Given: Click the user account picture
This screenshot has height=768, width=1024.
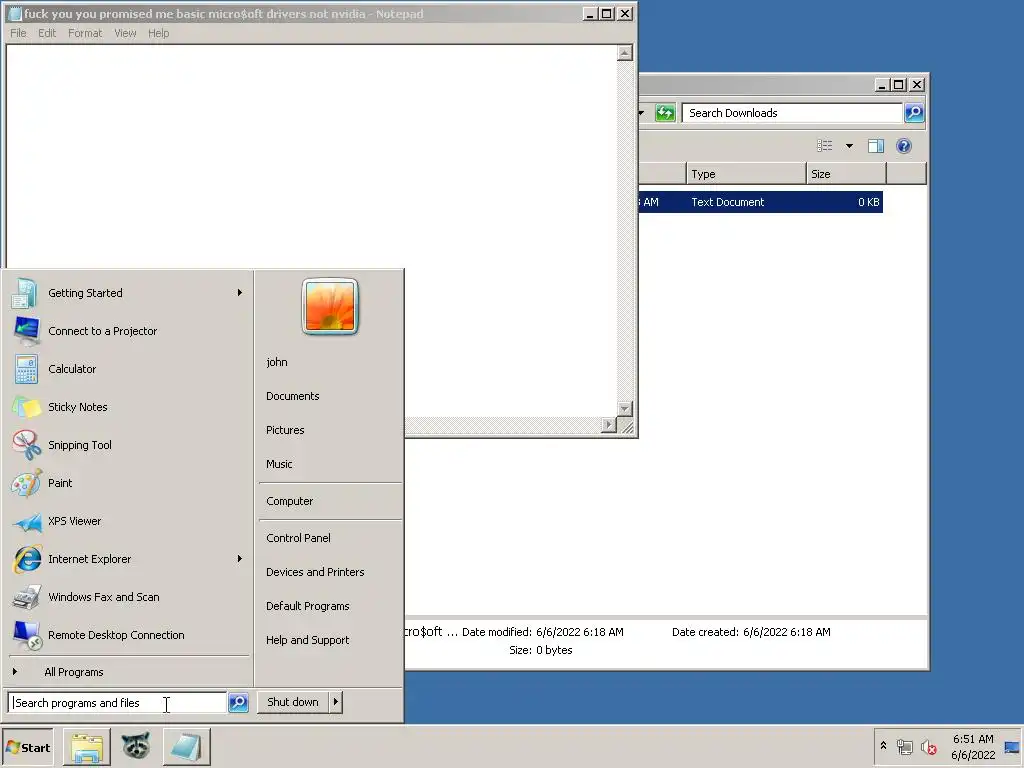Looking at the screenshot, I should (x=330, y=306).
